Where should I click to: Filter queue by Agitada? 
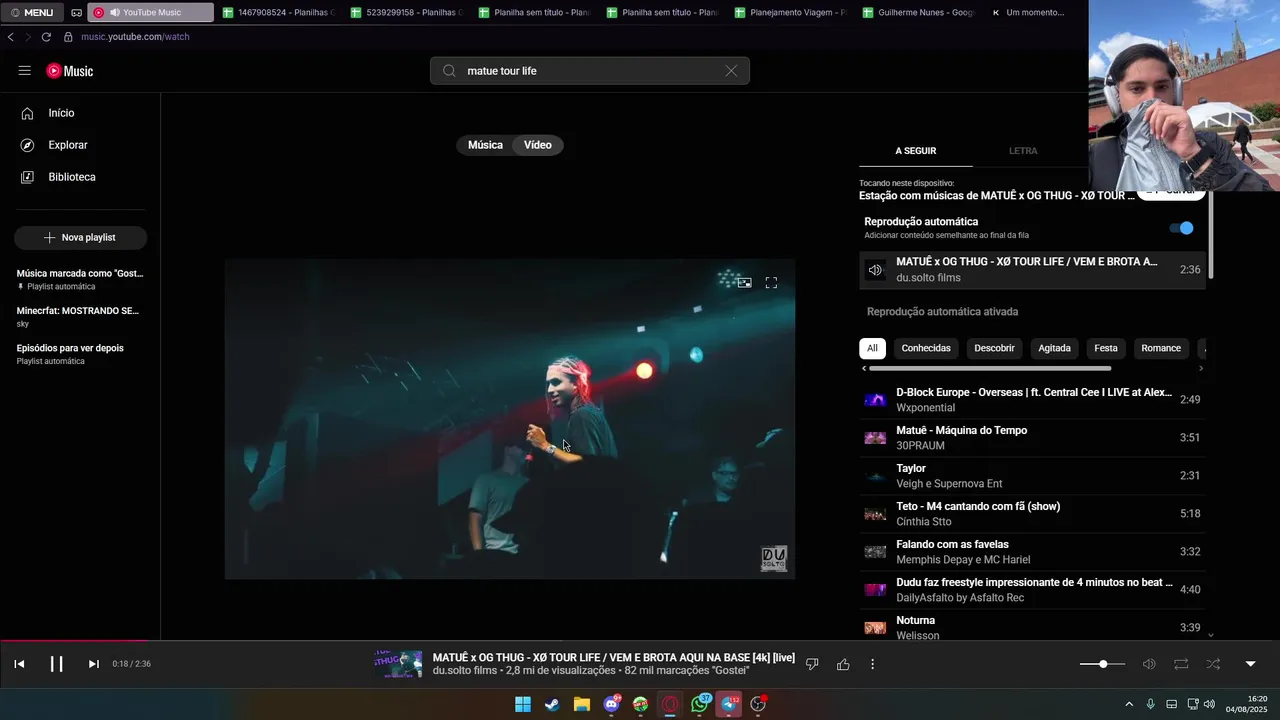(1054, 348)
